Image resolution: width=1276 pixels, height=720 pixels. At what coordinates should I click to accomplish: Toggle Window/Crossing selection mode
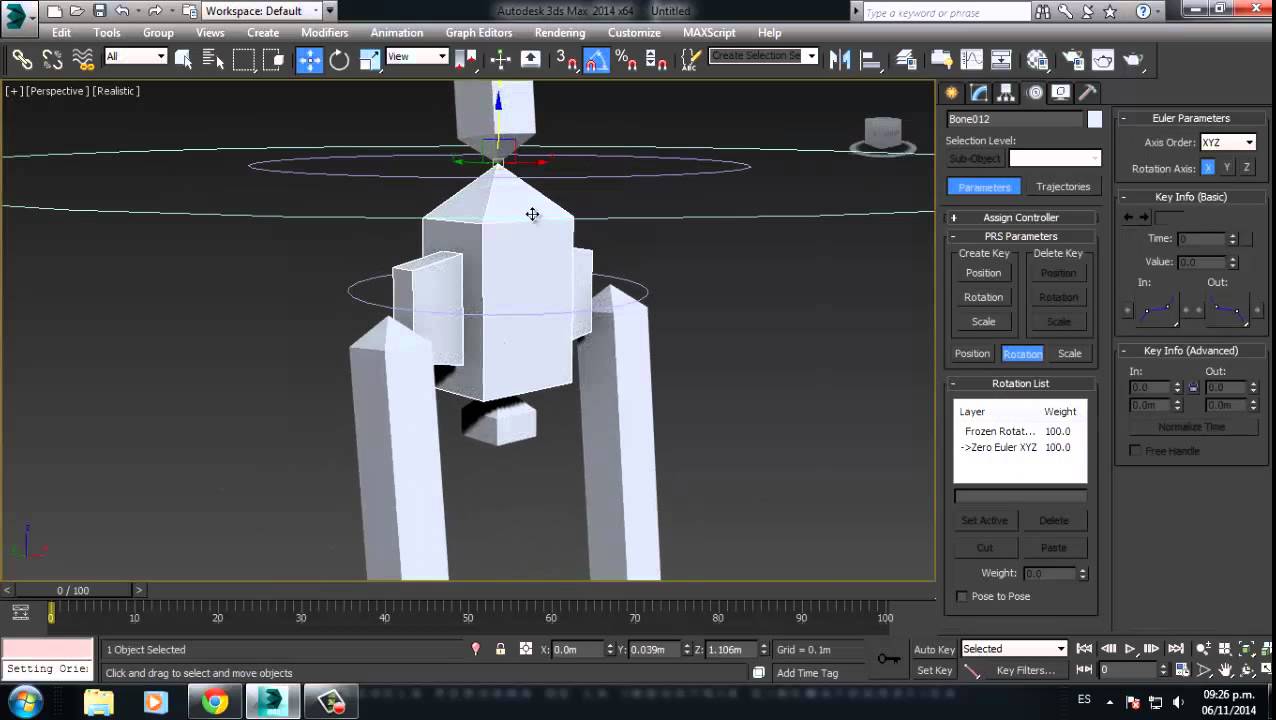(274, 60)
